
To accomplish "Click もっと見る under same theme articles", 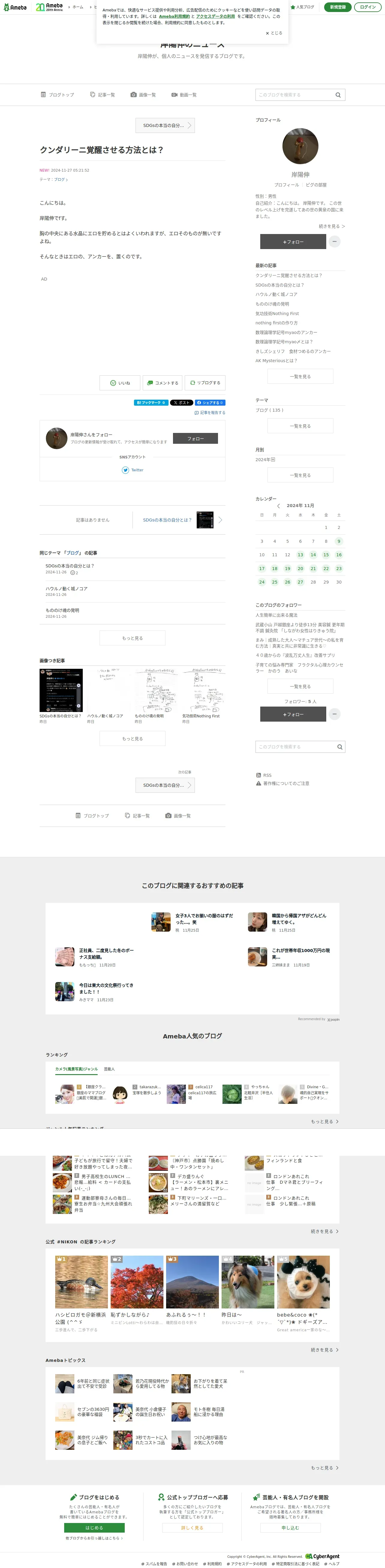I will coord(133,638).
